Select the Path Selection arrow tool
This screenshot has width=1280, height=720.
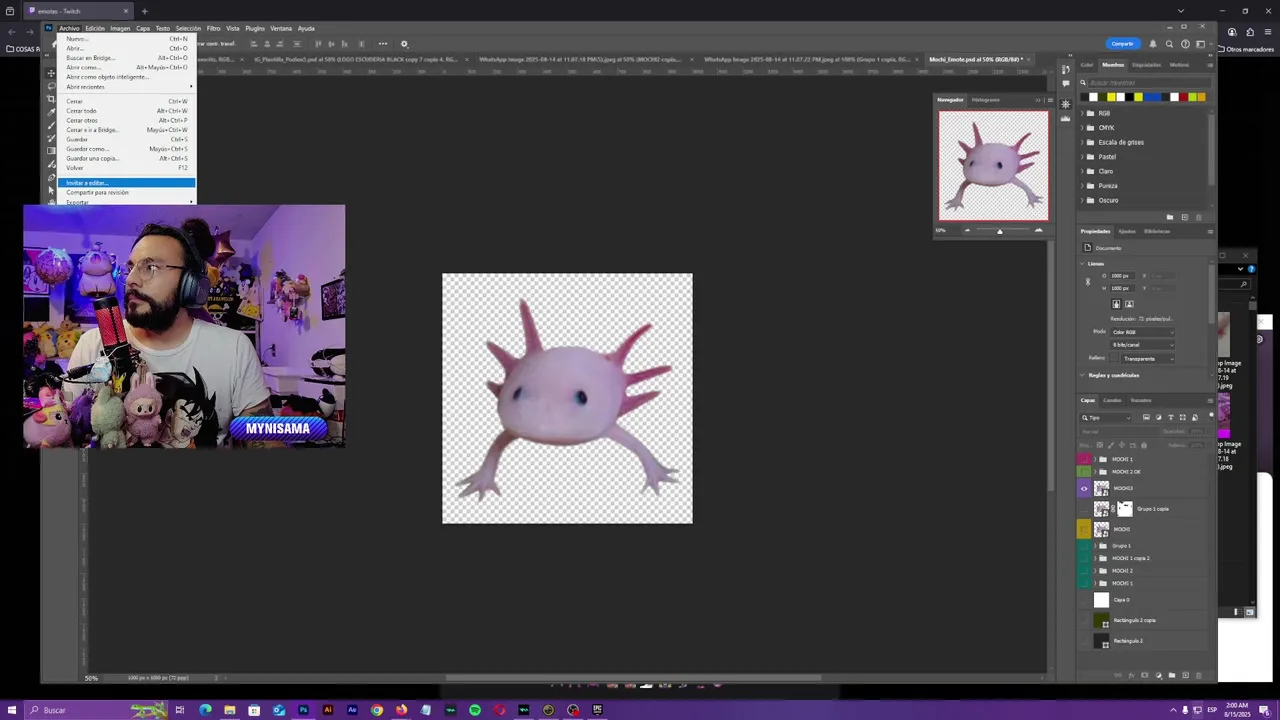click(x=51, y=190)
